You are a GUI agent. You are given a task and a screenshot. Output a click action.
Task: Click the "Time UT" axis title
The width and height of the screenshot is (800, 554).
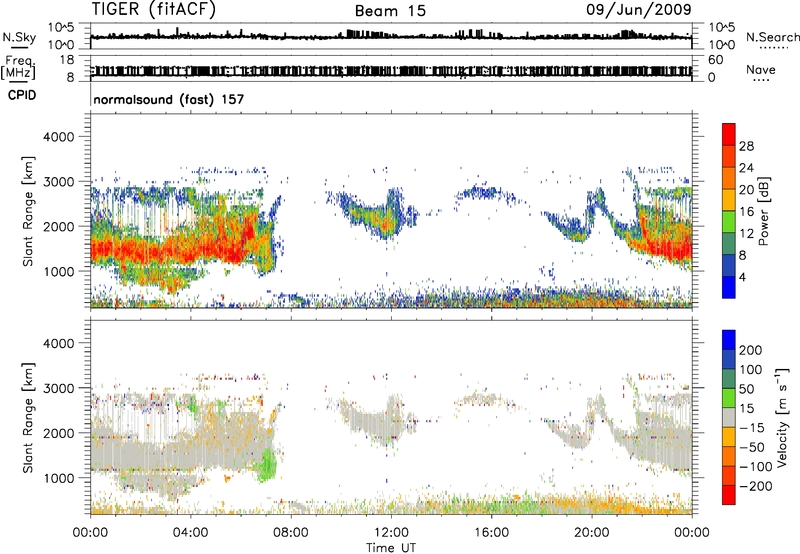(391, 548)
